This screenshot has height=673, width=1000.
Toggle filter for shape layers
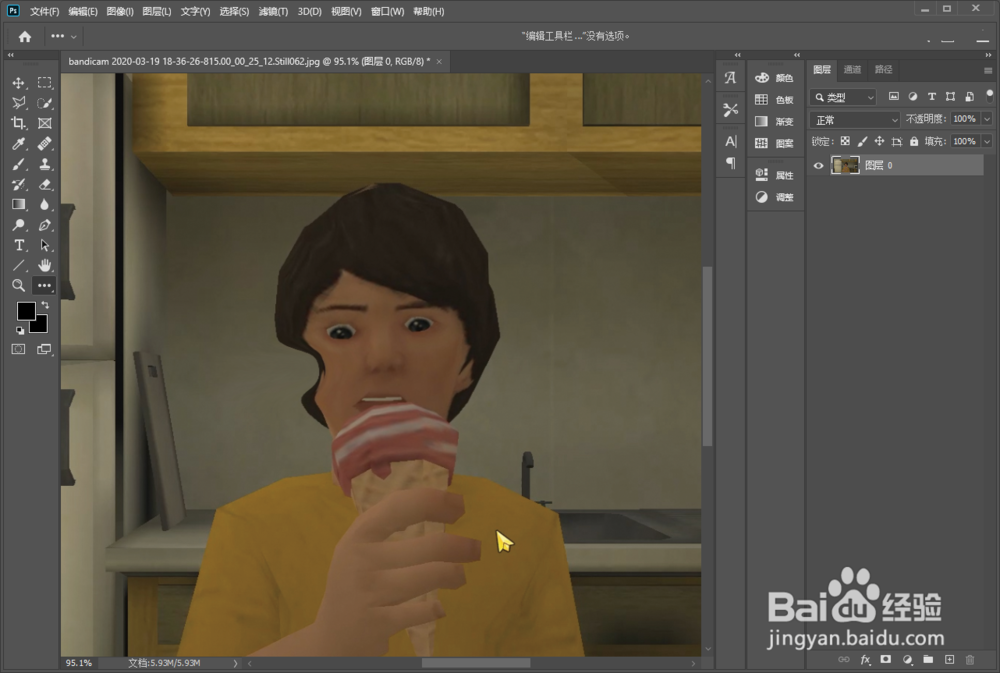coord(950,96)
